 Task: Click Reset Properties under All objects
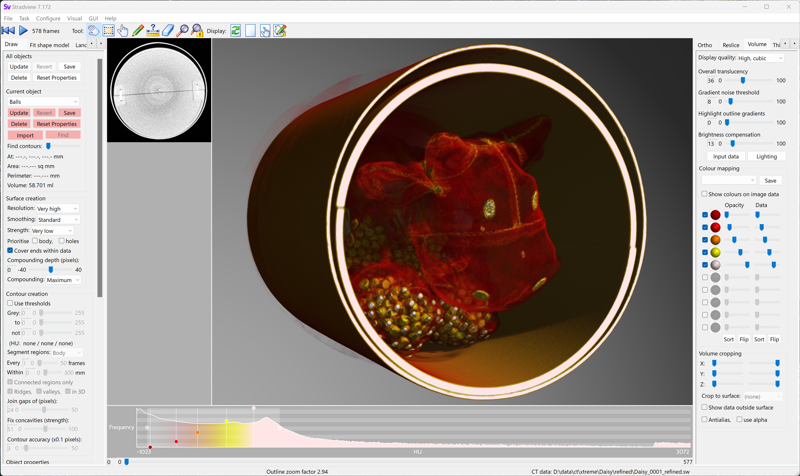coord(57,78)
